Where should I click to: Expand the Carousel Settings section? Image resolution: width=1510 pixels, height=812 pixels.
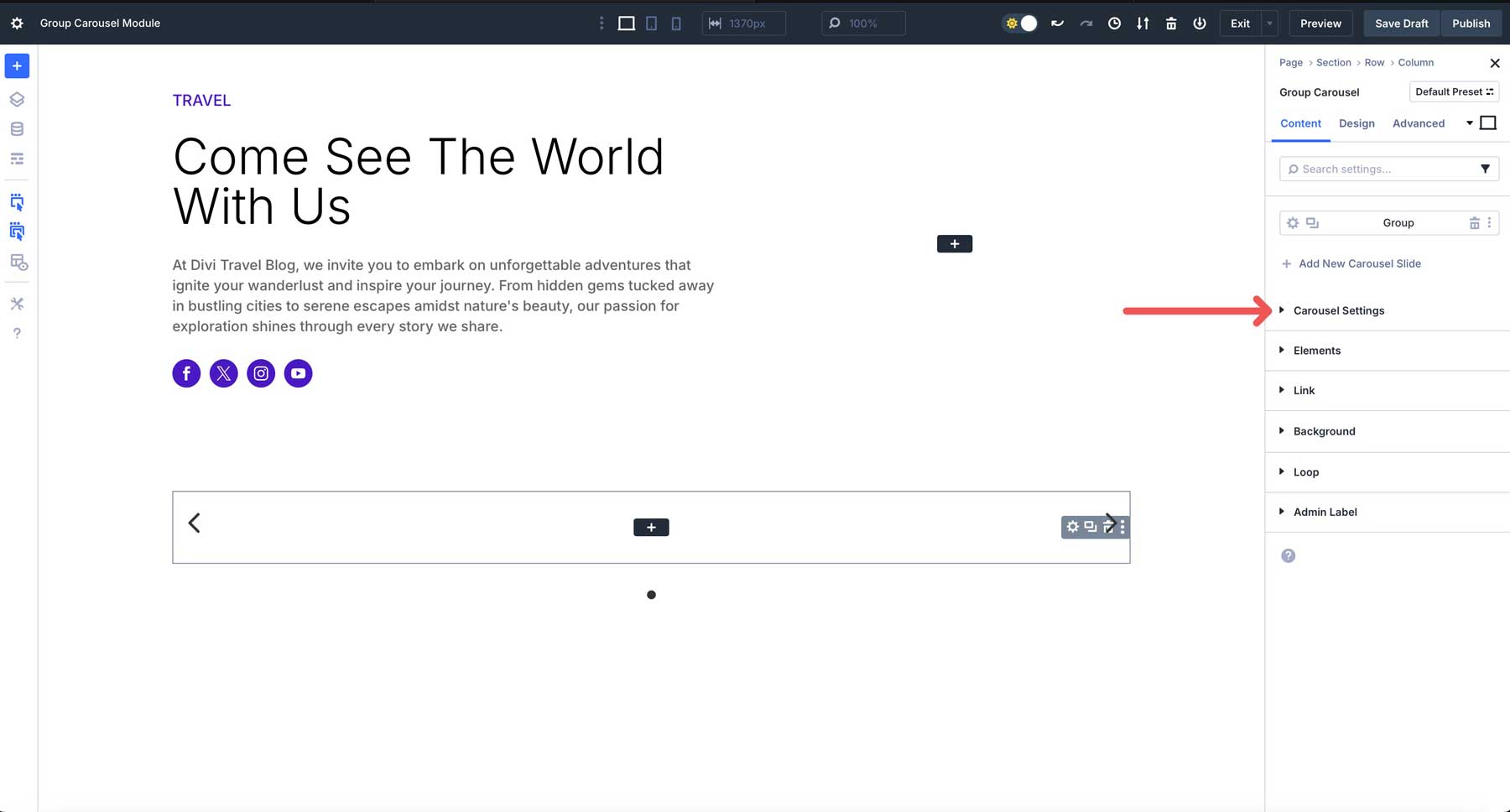[1338, 310]
